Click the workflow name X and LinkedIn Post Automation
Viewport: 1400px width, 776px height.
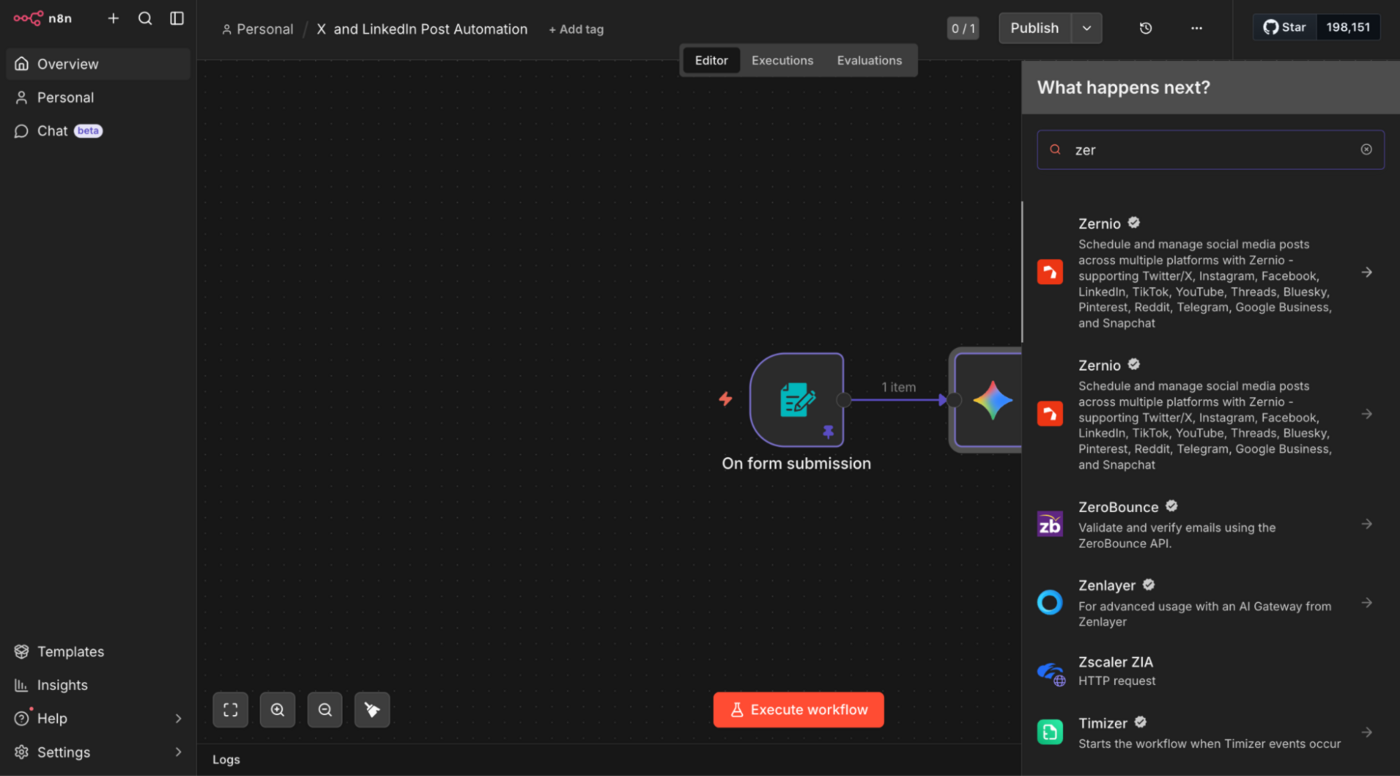tap(422, 29)
